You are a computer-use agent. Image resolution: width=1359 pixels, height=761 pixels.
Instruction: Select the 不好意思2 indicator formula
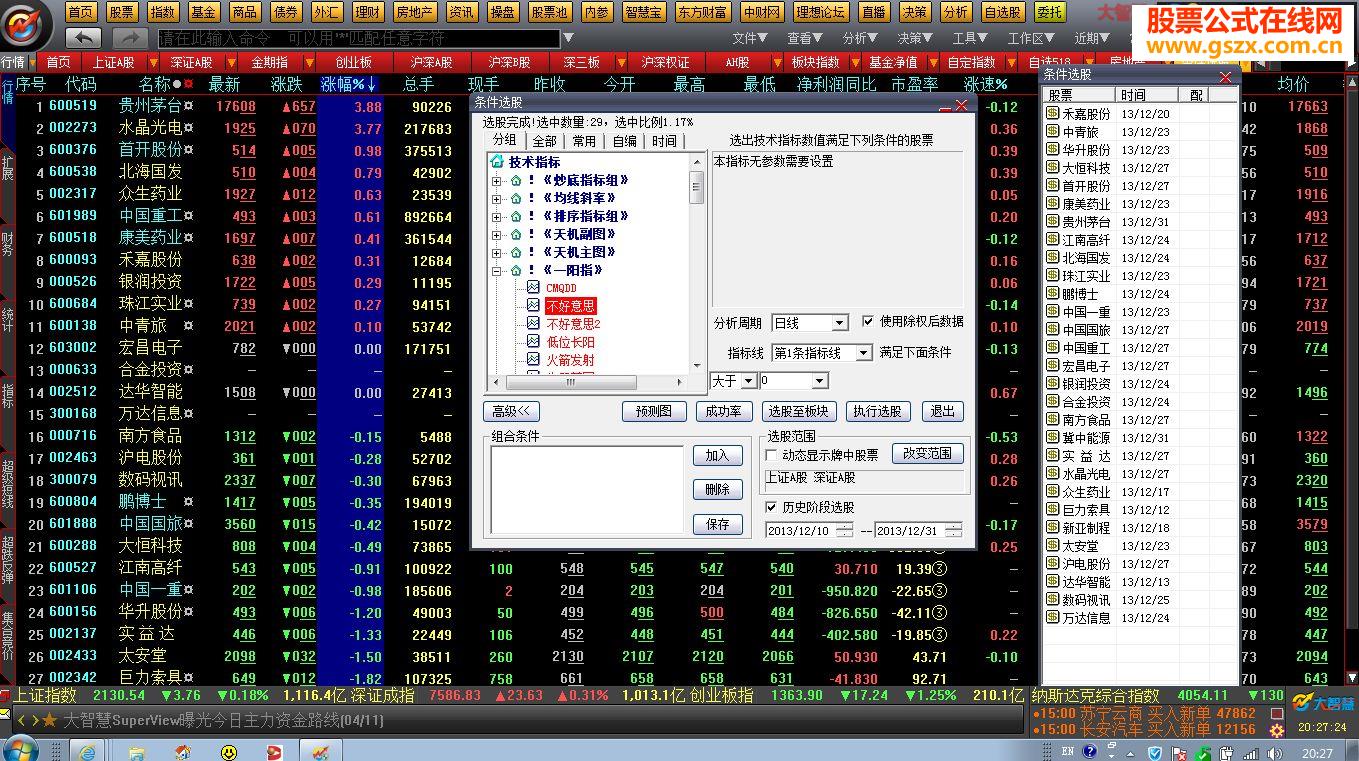click(x=573, y=324)
